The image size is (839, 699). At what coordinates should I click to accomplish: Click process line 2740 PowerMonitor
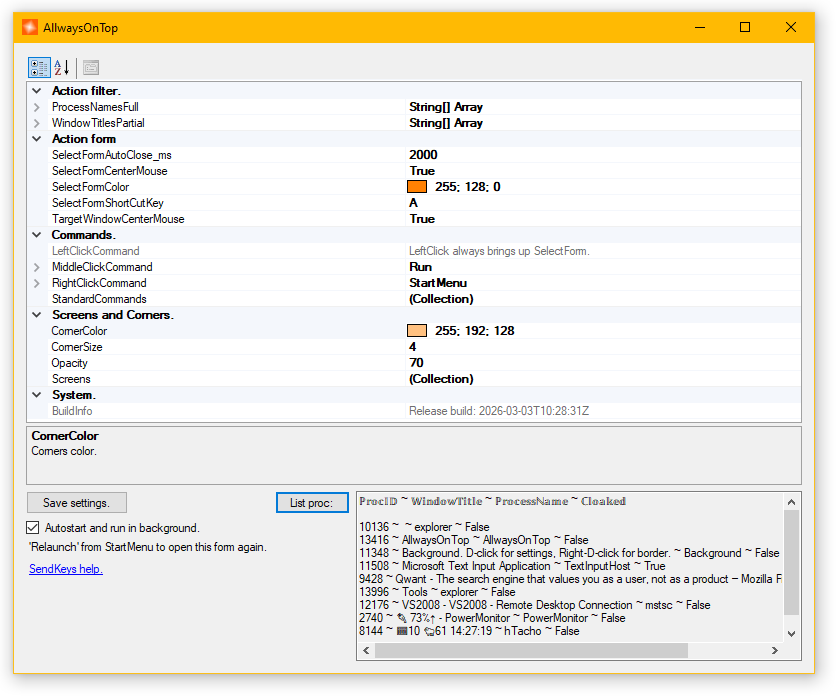point(493,619)
